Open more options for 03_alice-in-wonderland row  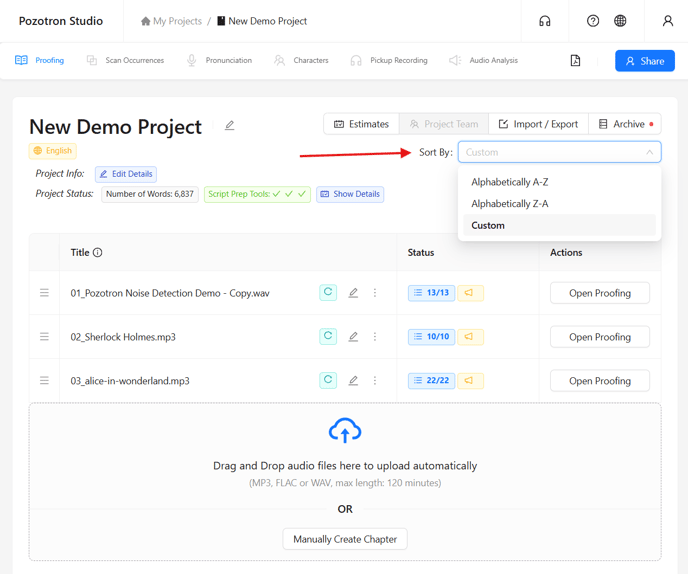[375, 380]
